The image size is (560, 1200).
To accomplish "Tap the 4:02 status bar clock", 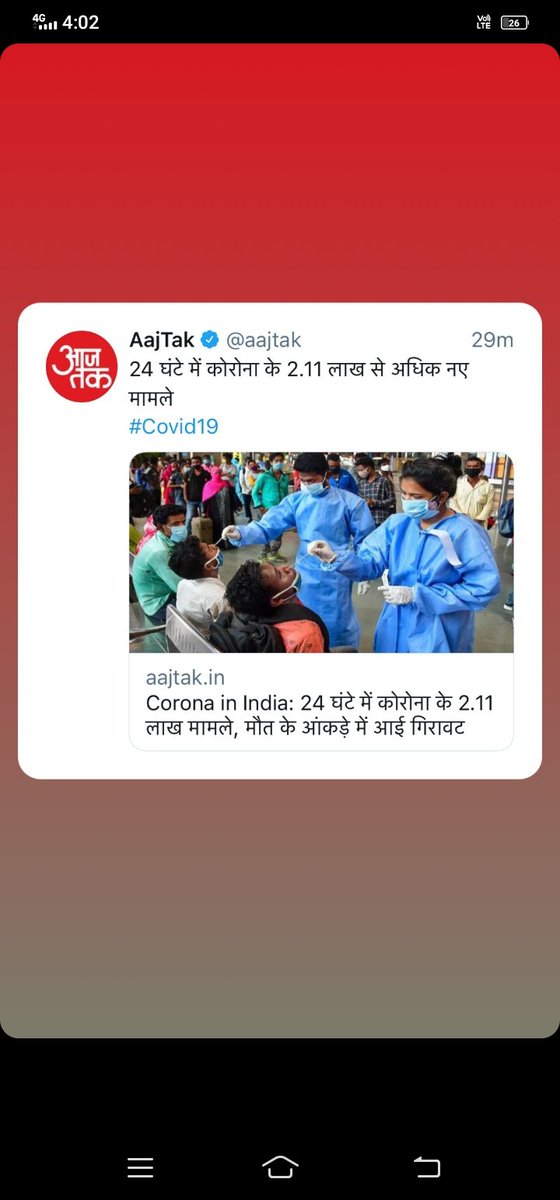I will (81, 22).
